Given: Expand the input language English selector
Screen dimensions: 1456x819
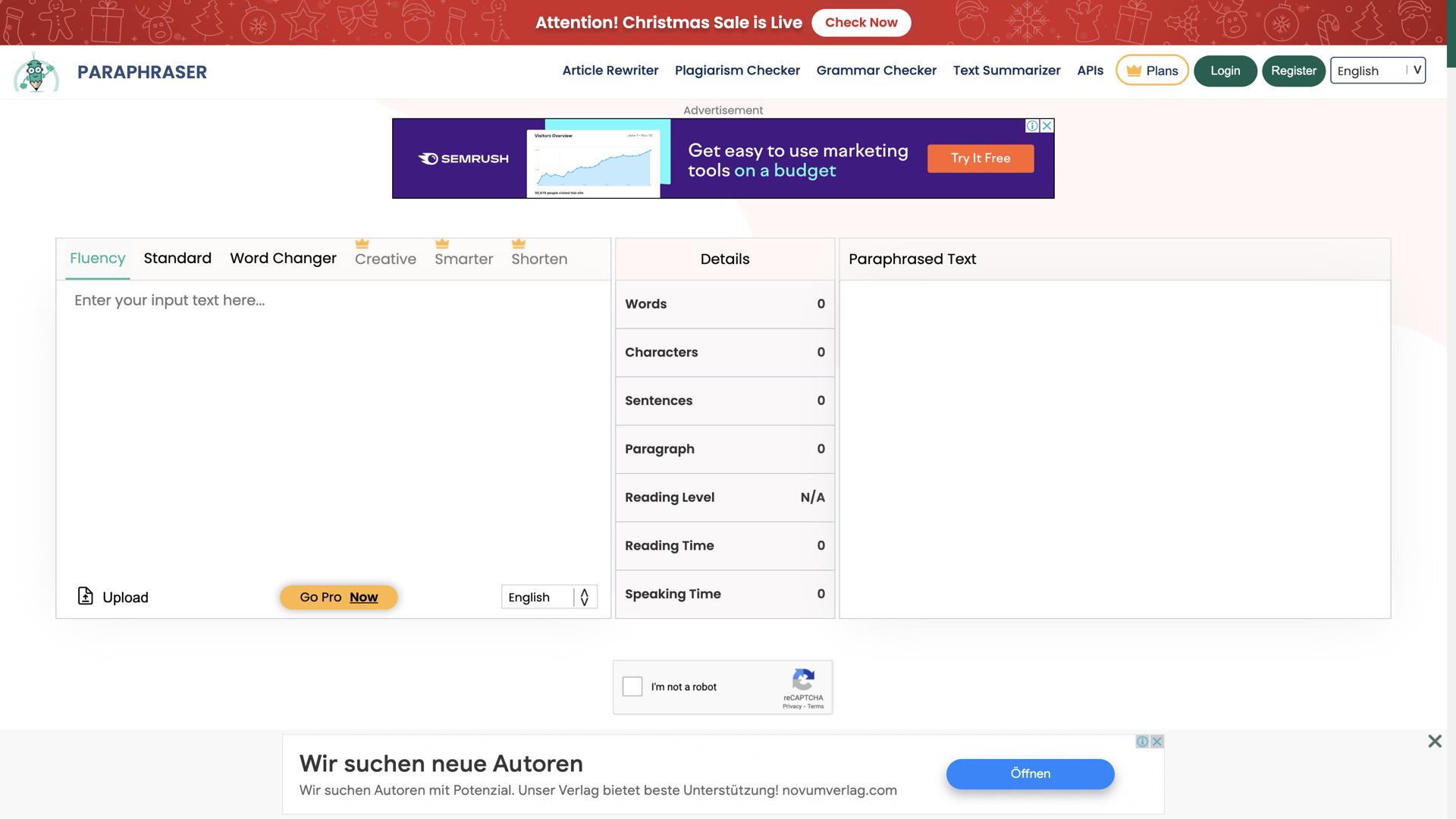Looking at the screenshot, I should tap(549, 597).
